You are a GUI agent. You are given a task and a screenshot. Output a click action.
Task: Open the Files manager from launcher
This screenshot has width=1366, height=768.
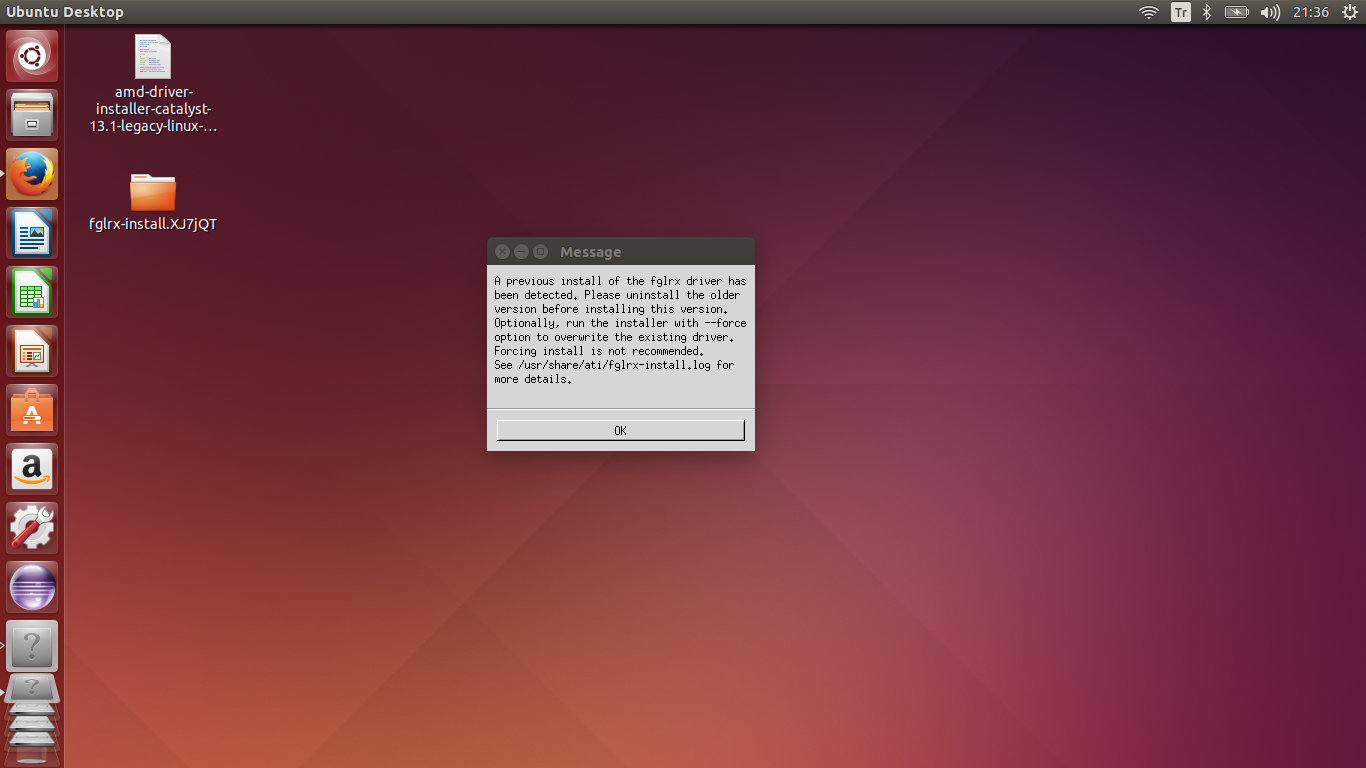point(32,115)
